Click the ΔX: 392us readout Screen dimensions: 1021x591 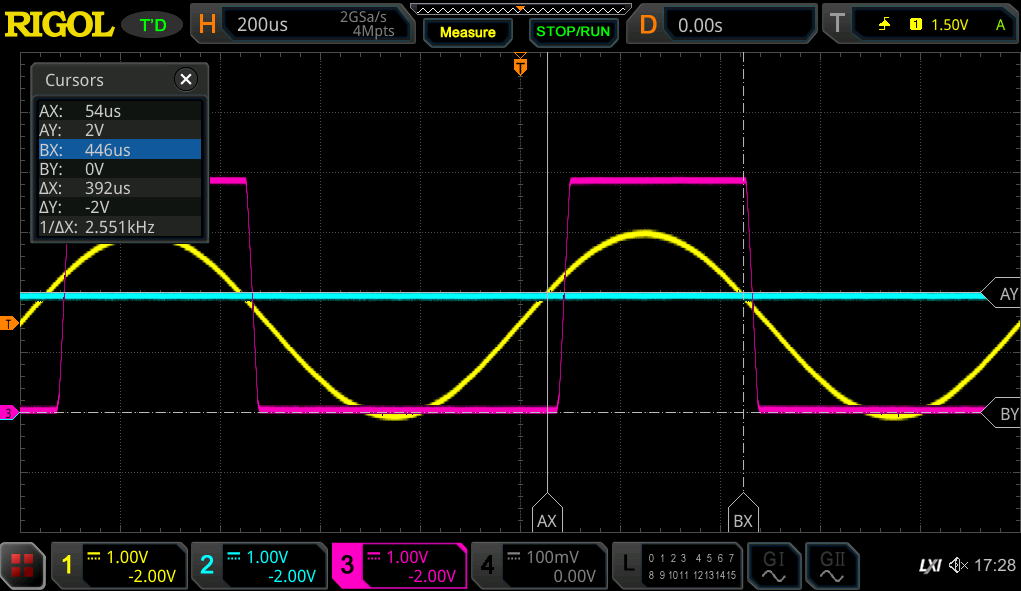pyautogui.click(x=120, y=188)
